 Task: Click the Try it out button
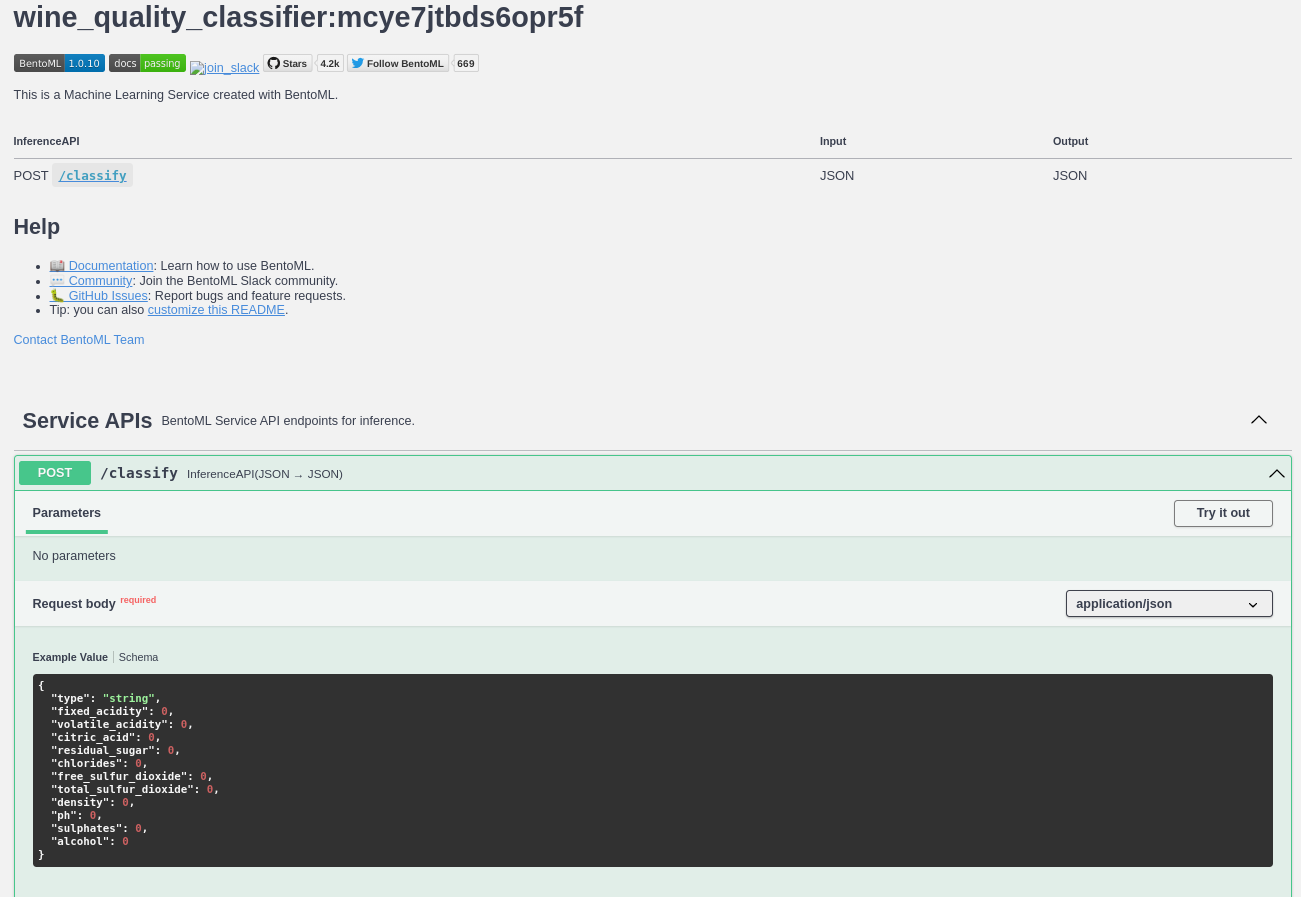1223,513
